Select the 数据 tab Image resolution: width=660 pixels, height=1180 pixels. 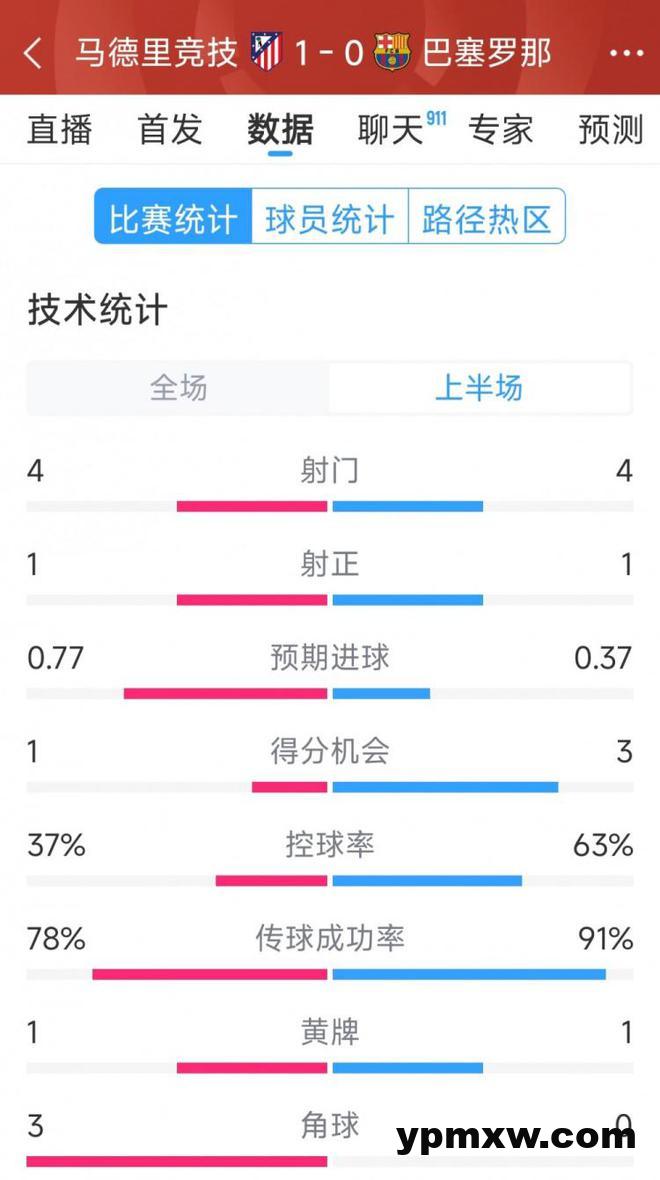click(281, 130)
